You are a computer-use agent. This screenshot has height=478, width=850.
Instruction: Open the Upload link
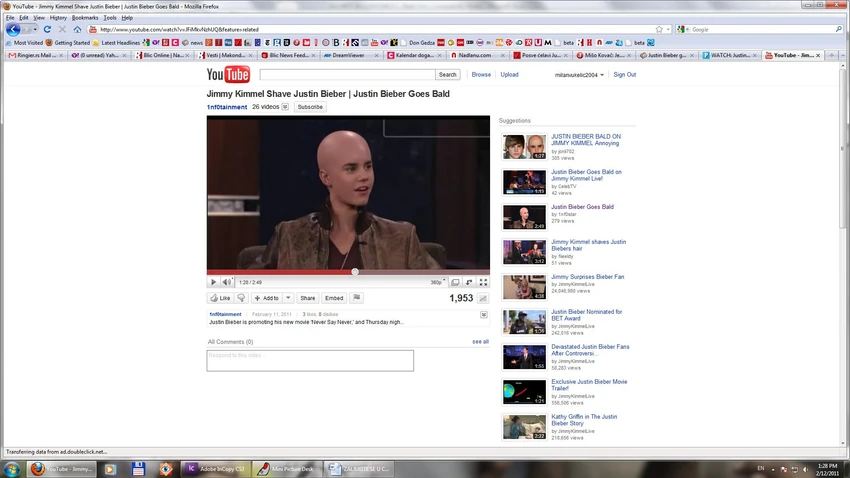click(509, 75)
